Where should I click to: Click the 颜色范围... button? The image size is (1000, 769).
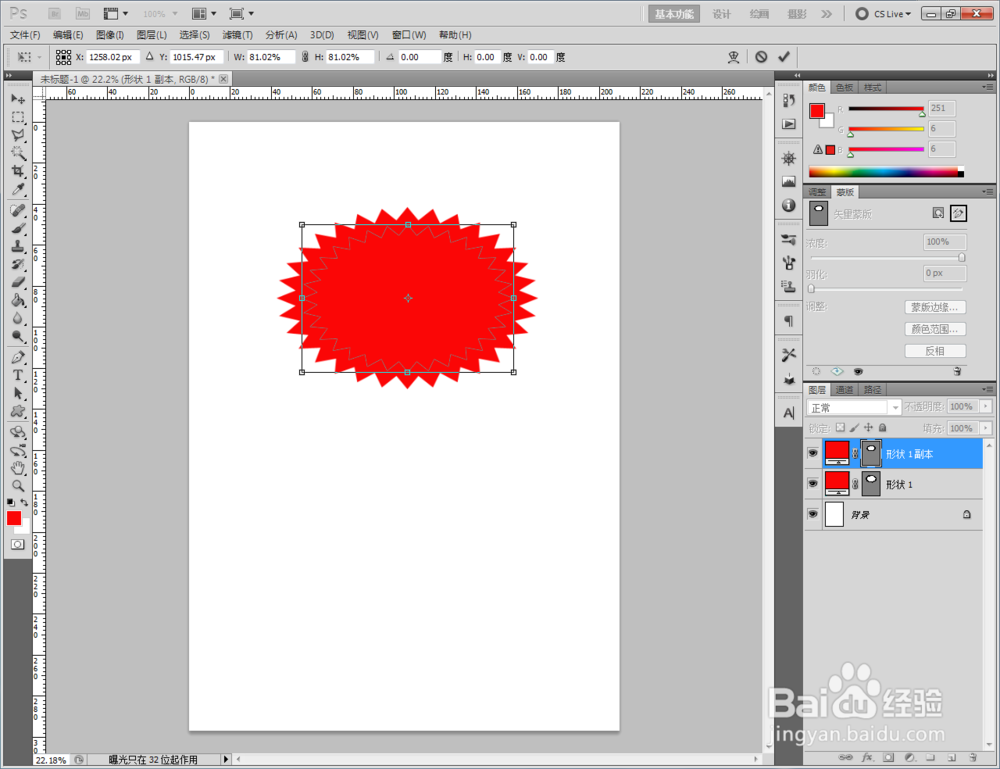935,329
